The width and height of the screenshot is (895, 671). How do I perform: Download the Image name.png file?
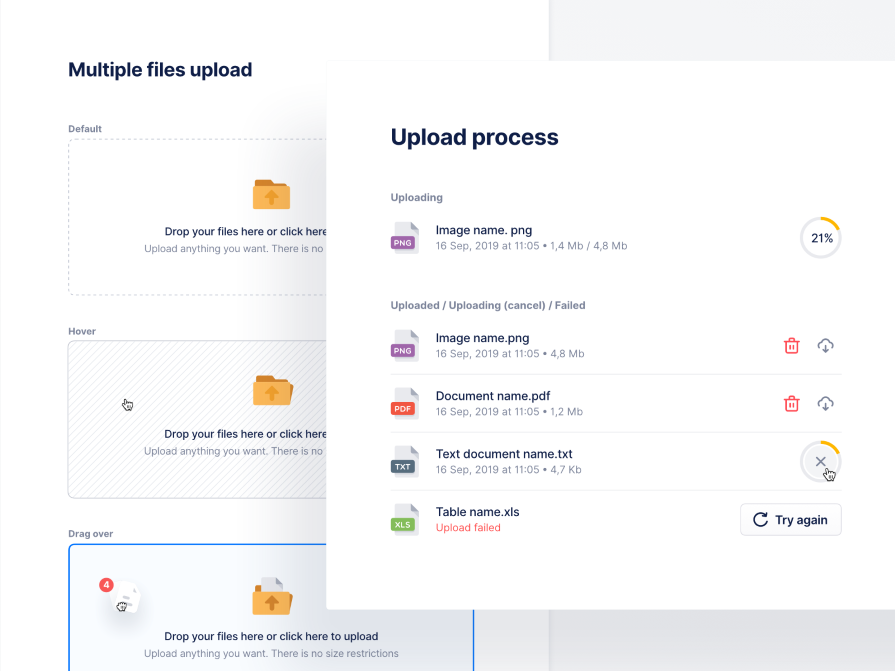(826, 346)
